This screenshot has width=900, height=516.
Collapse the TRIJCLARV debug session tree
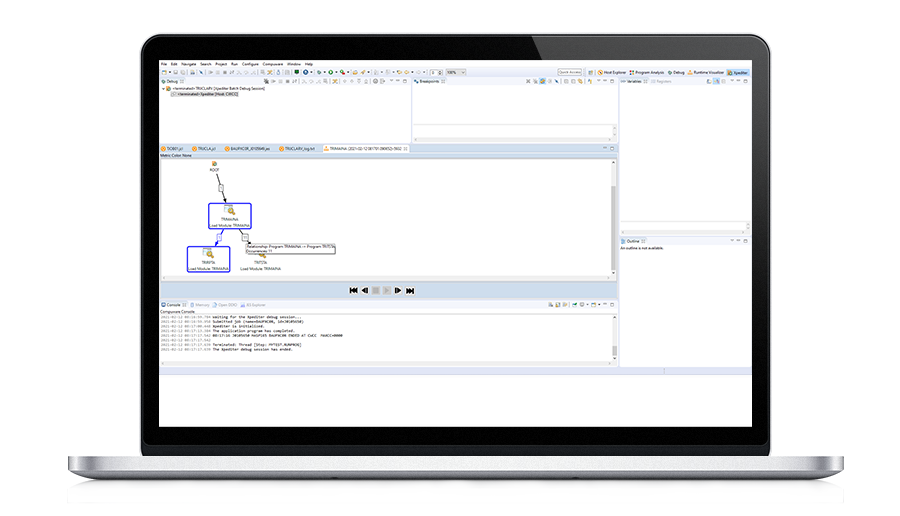tap(164, 88)
